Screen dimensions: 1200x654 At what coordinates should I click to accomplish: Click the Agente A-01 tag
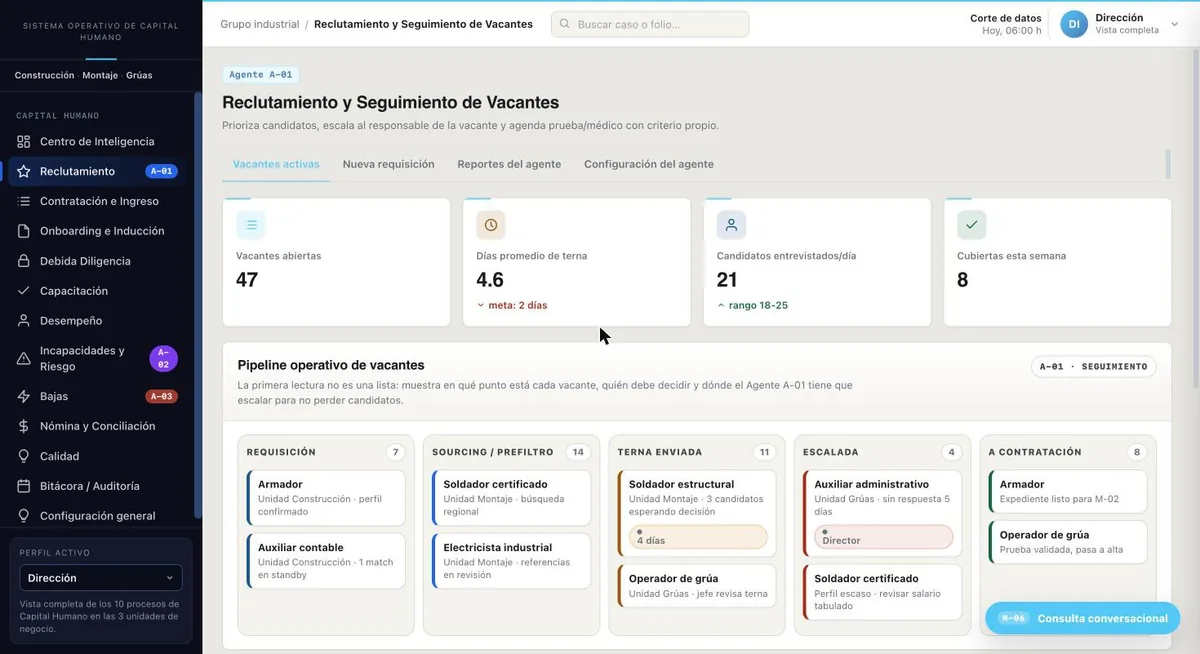coord(261,75)
